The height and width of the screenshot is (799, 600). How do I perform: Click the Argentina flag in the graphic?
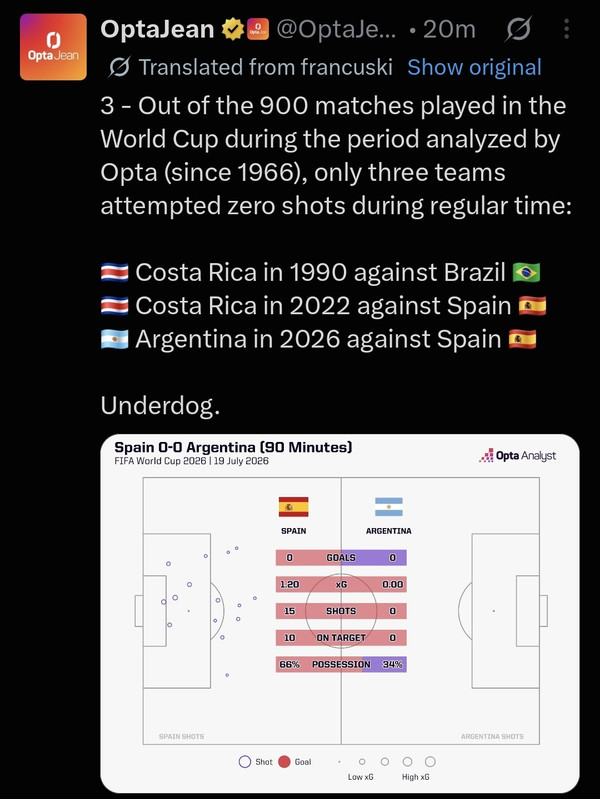point(388,507)
